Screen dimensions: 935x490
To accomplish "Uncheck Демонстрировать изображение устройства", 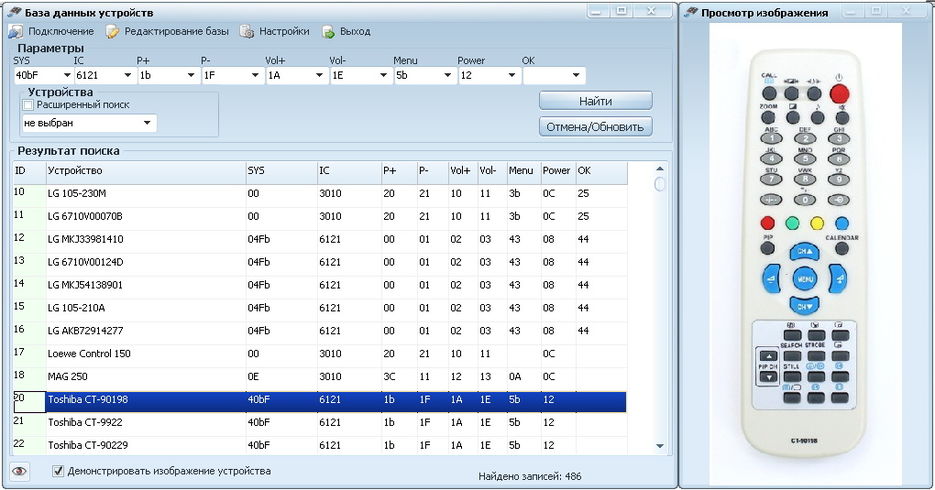I will click(x=58, y=471).
